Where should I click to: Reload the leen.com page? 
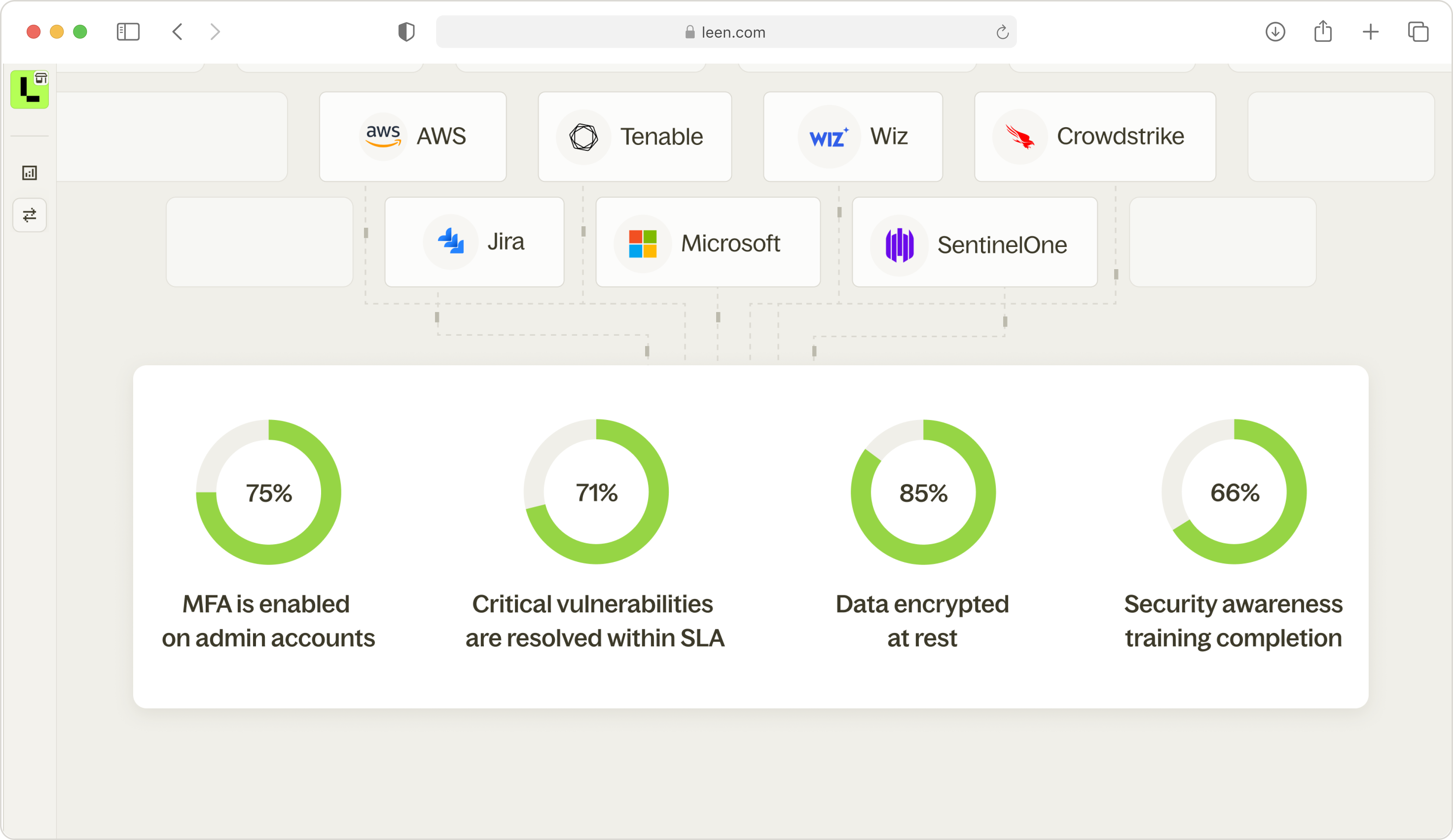[1002, 32]
